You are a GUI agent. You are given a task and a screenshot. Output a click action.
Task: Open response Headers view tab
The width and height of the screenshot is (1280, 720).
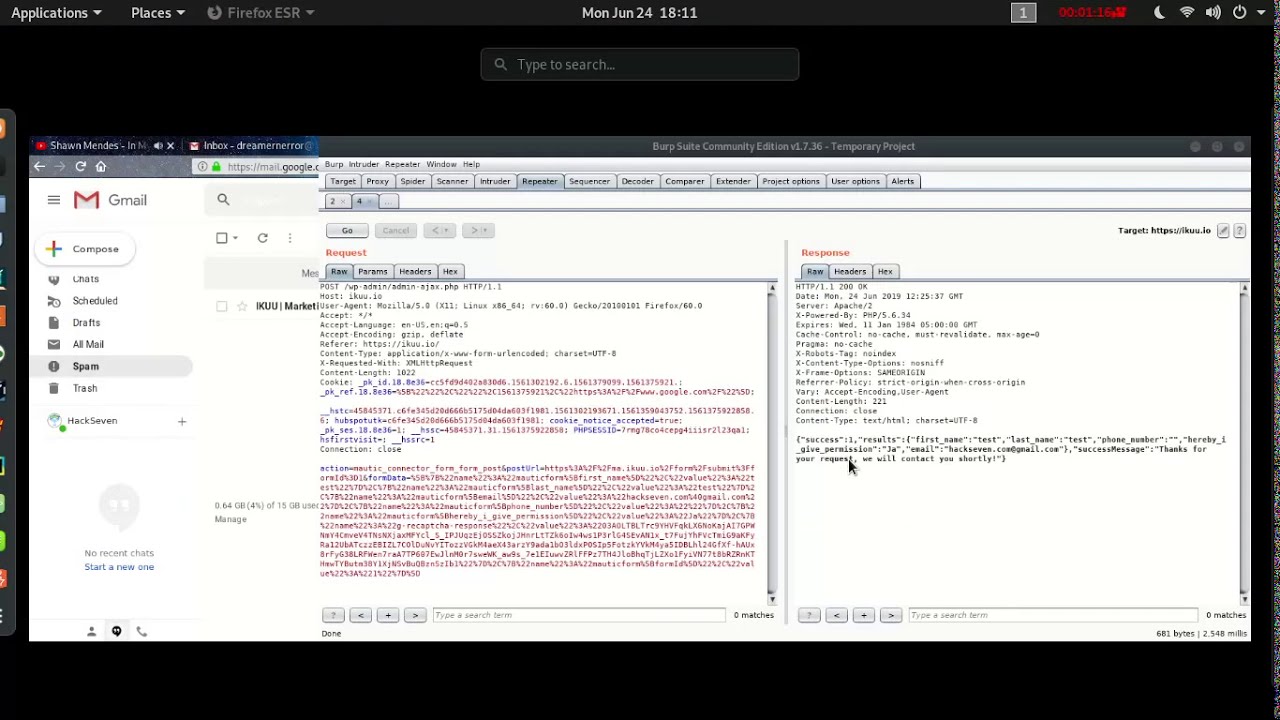coord(849,272)
